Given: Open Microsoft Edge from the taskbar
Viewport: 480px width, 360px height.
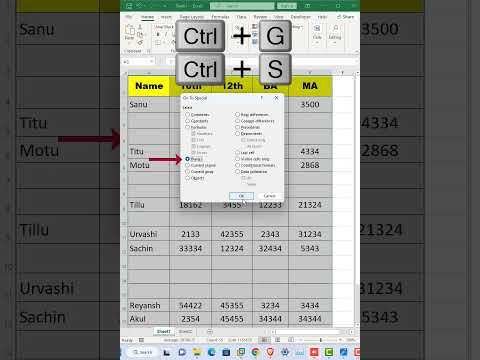Looking at the screenshot, I should (211, 352).
